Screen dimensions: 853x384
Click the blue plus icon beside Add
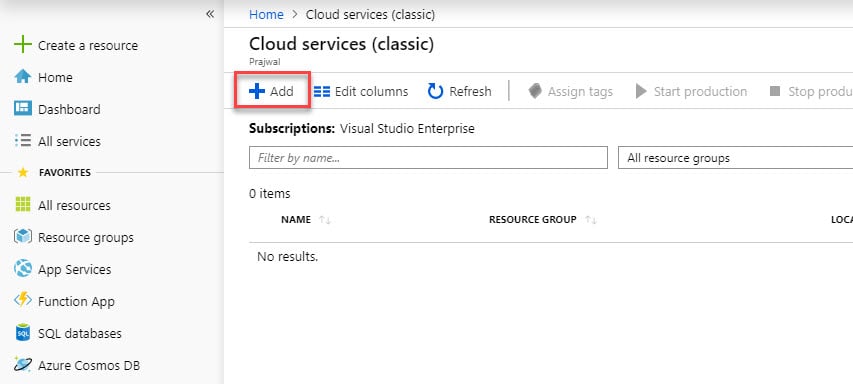tap(257, 91)
